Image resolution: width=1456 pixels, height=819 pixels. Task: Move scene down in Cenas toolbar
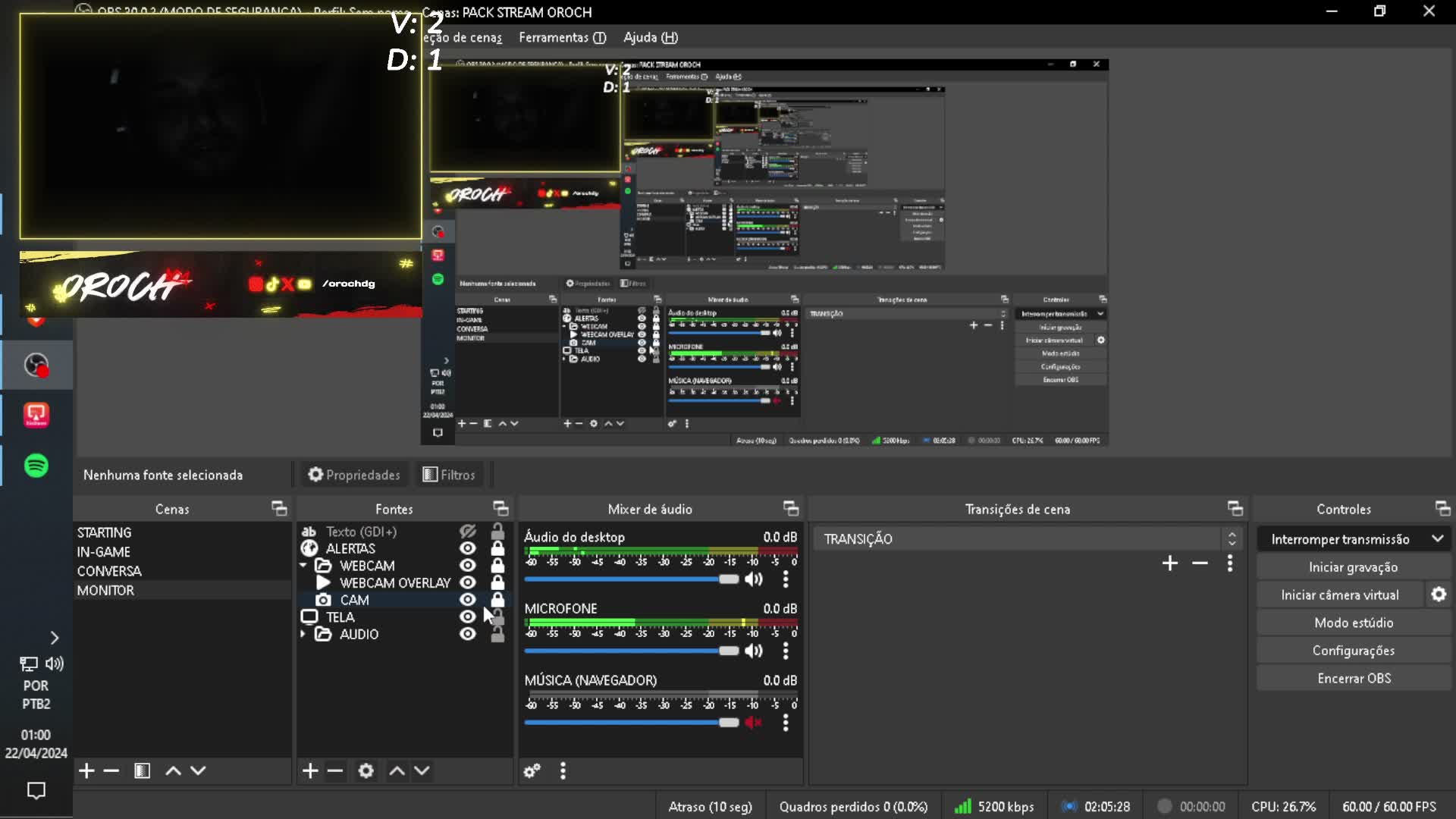pyautogui.click(x=198, y=771)
